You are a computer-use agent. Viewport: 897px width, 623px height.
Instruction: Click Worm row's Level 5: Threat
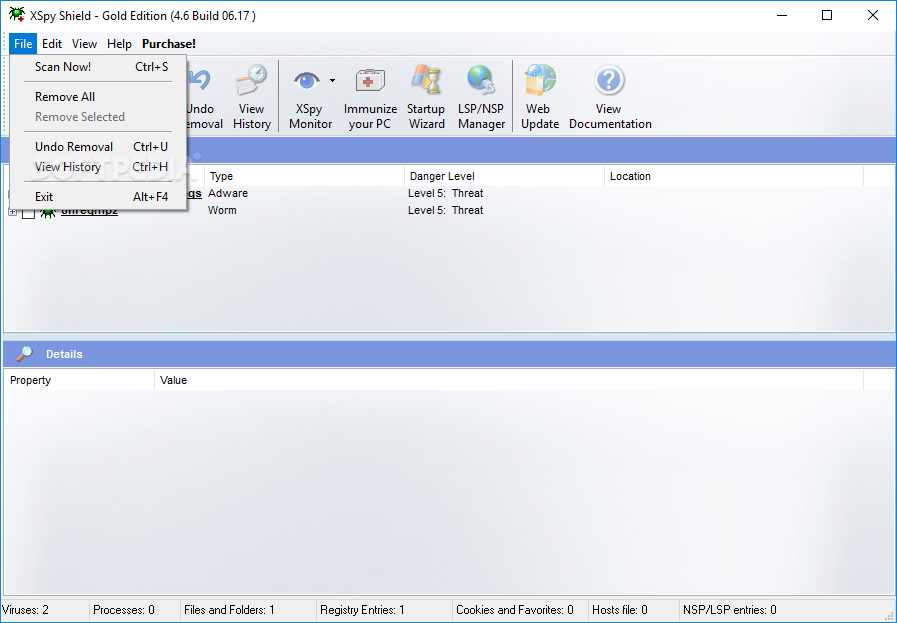[x=446, y=211]
